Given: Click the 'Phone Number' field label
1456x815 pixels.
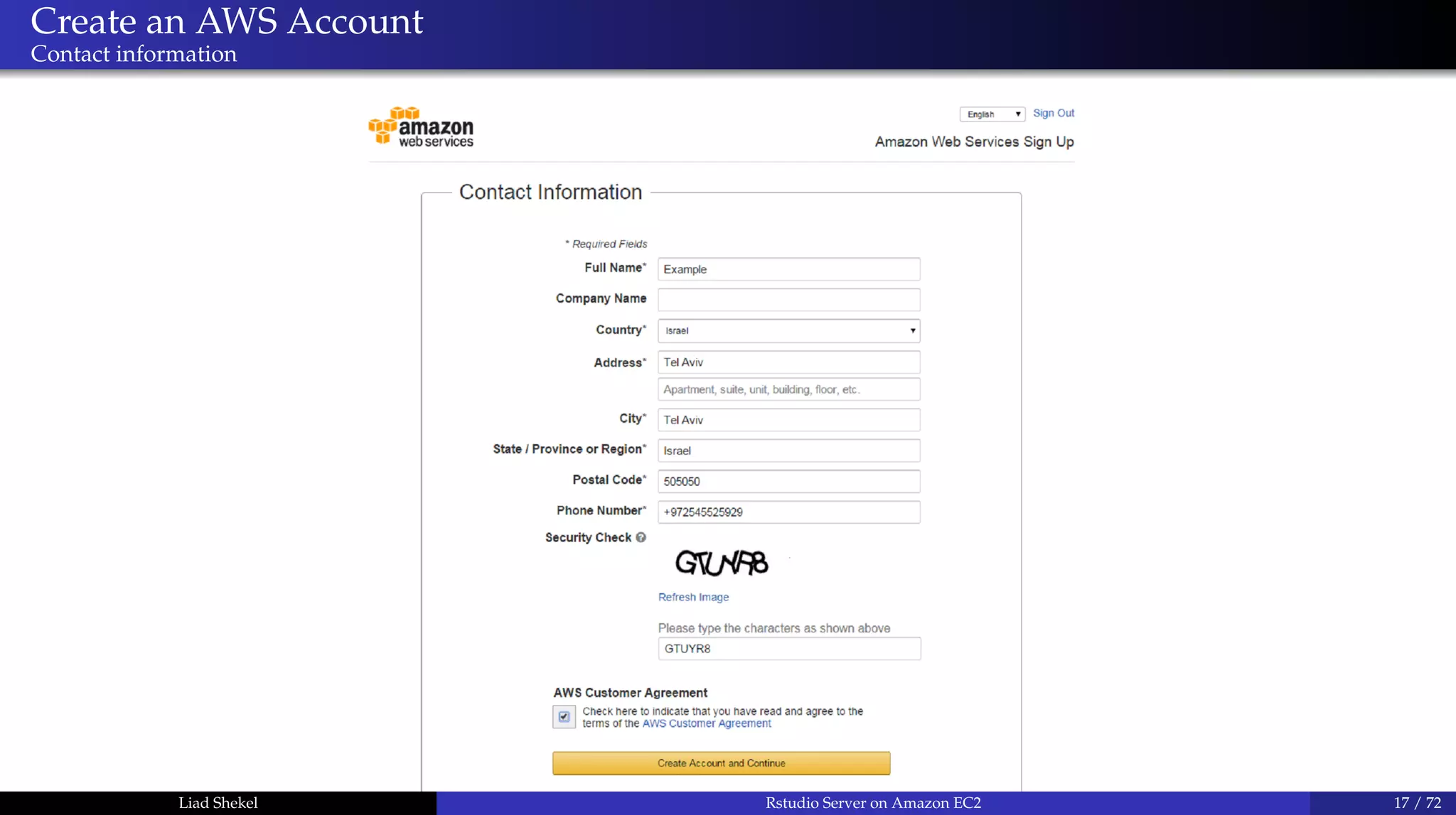Looking at the screenshot, I should 601,511.
